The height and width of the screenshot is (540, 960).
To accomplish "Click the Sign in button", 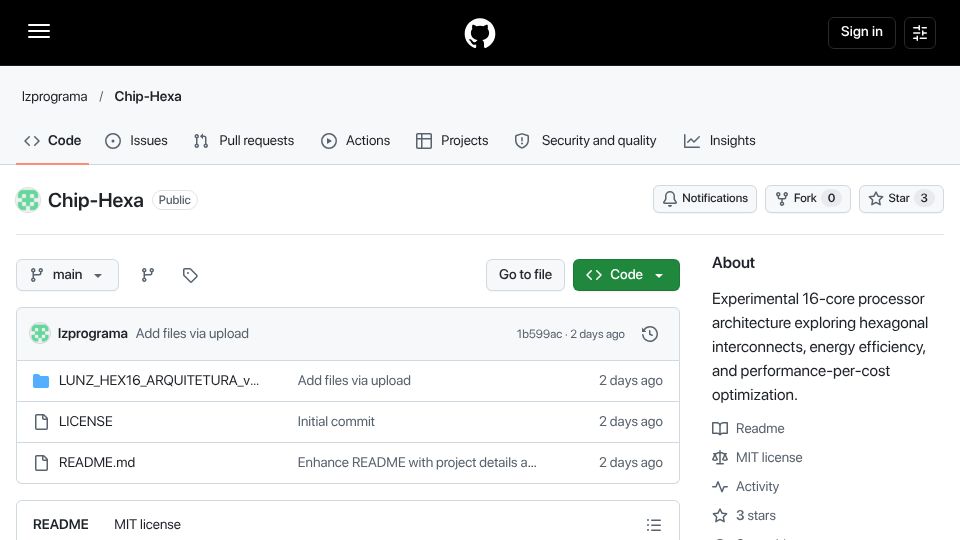I will coord(861,32).
